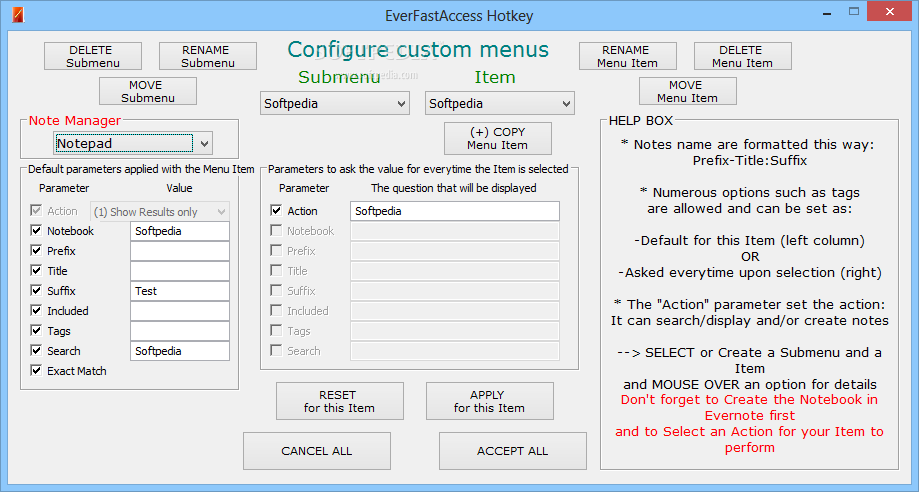Click the 'Configure custom menus' heading
The width and height of the screenshot is (919, 492).
click(418, 50)
